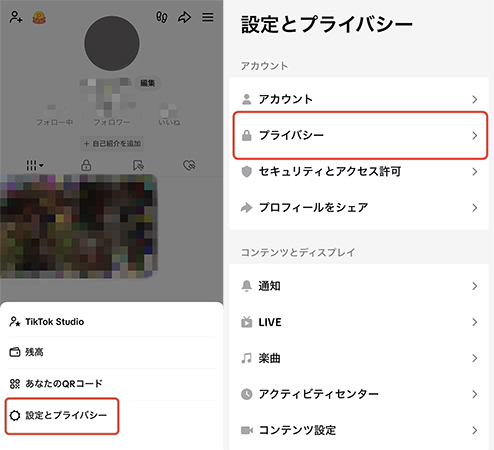Click the clock icon beside アクティビティセンター

tap(247, 394)
